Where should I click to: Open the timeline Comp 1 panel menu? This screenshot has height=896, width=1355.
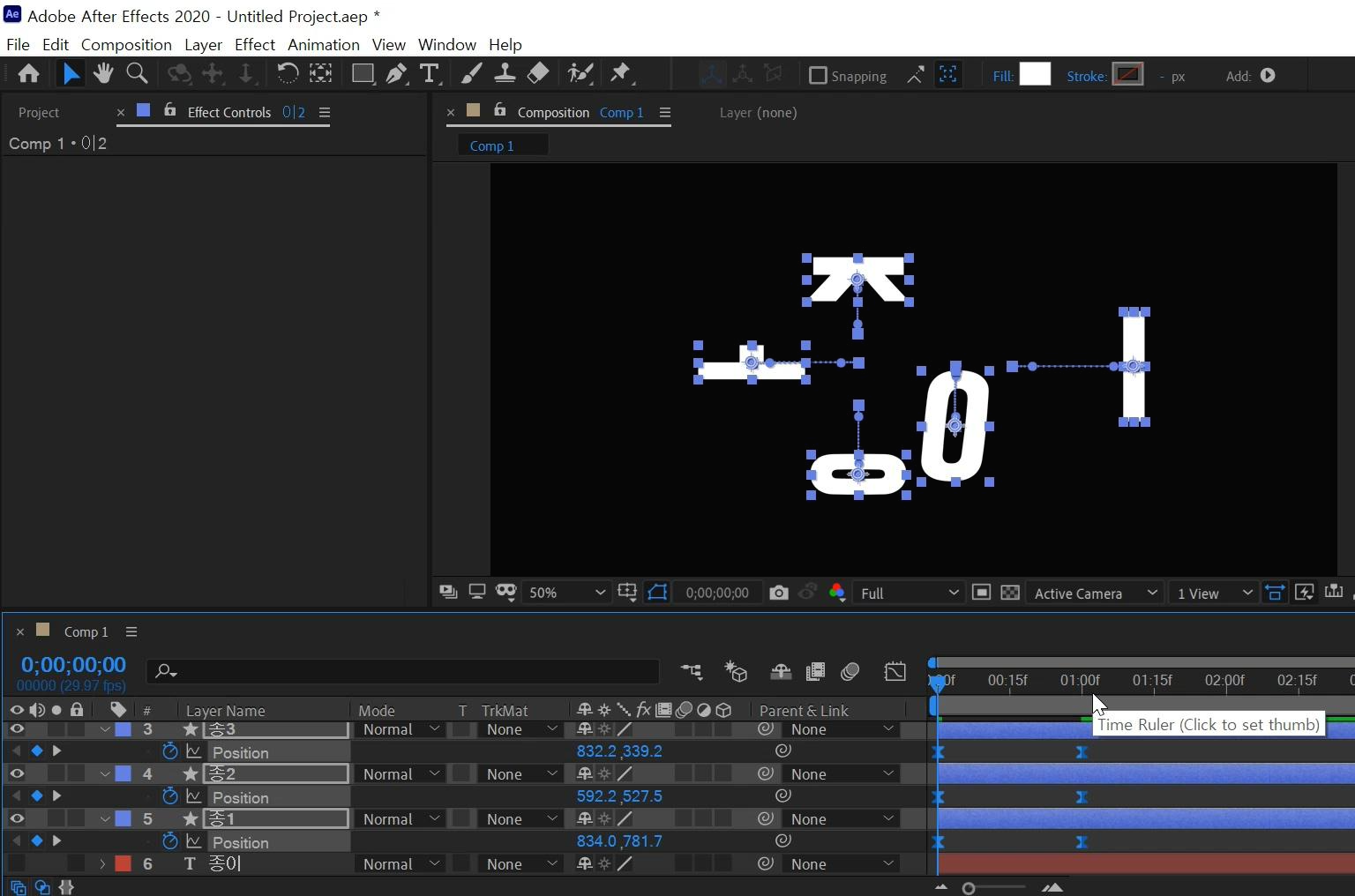click(131, 631)
